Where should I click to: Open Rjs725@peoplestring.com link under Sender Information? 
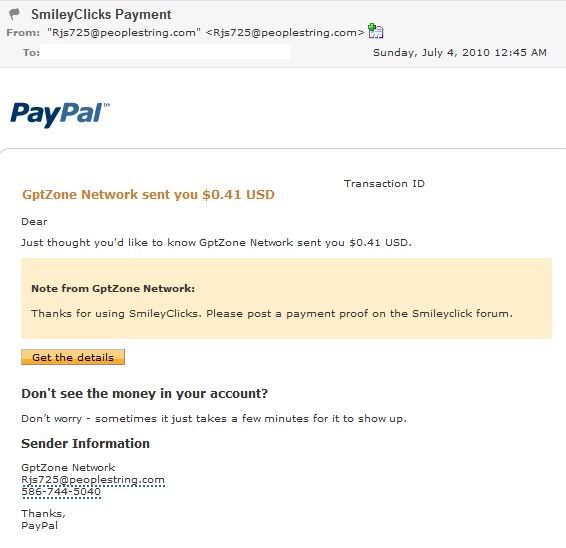click(93, 480)
